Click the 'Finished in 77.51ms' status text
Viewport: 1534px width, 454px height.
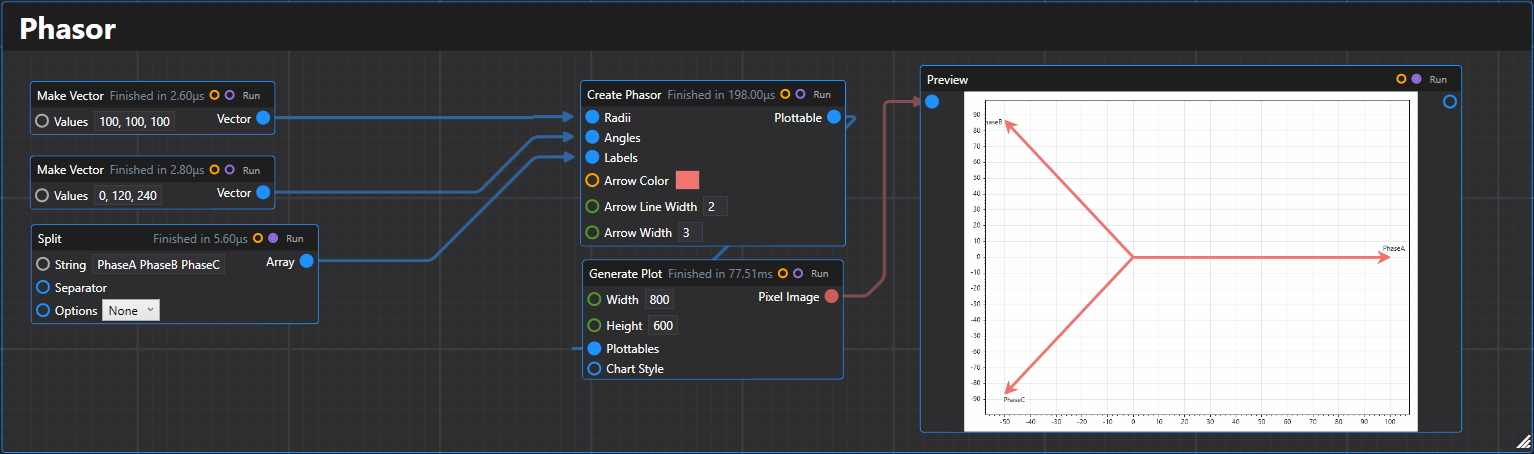pos(720,274)
